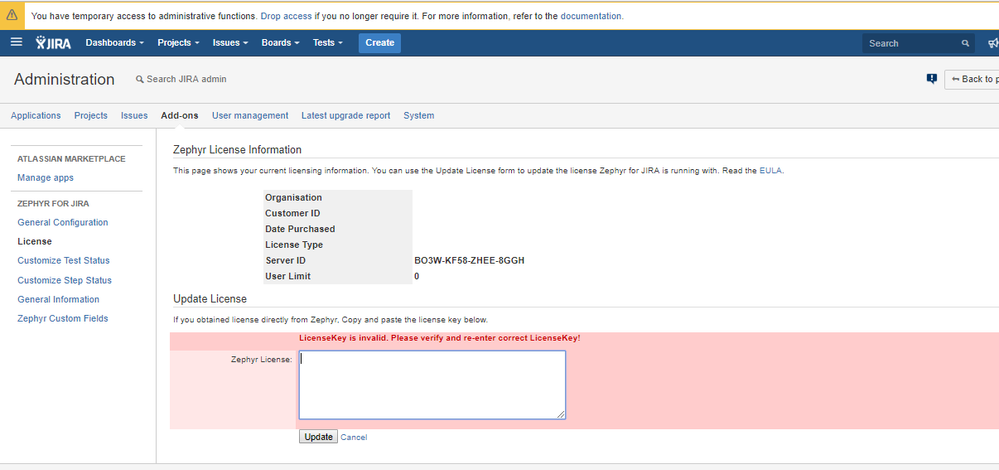Click the User Limit row label

288,276
